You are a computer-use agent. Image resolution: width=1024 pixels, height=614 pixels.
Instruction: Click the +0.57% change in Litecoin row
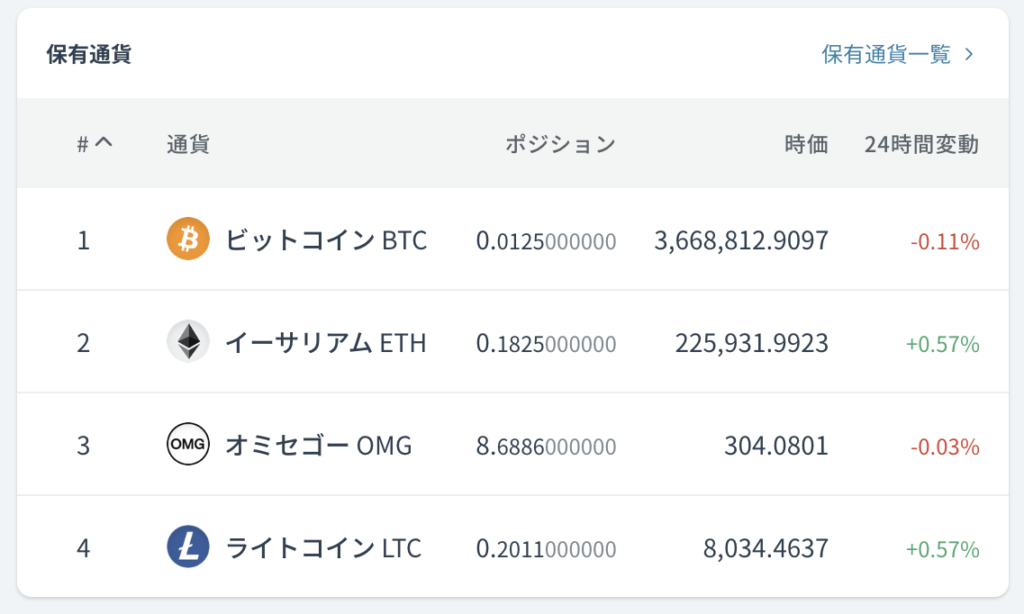[x=942, y=549]
